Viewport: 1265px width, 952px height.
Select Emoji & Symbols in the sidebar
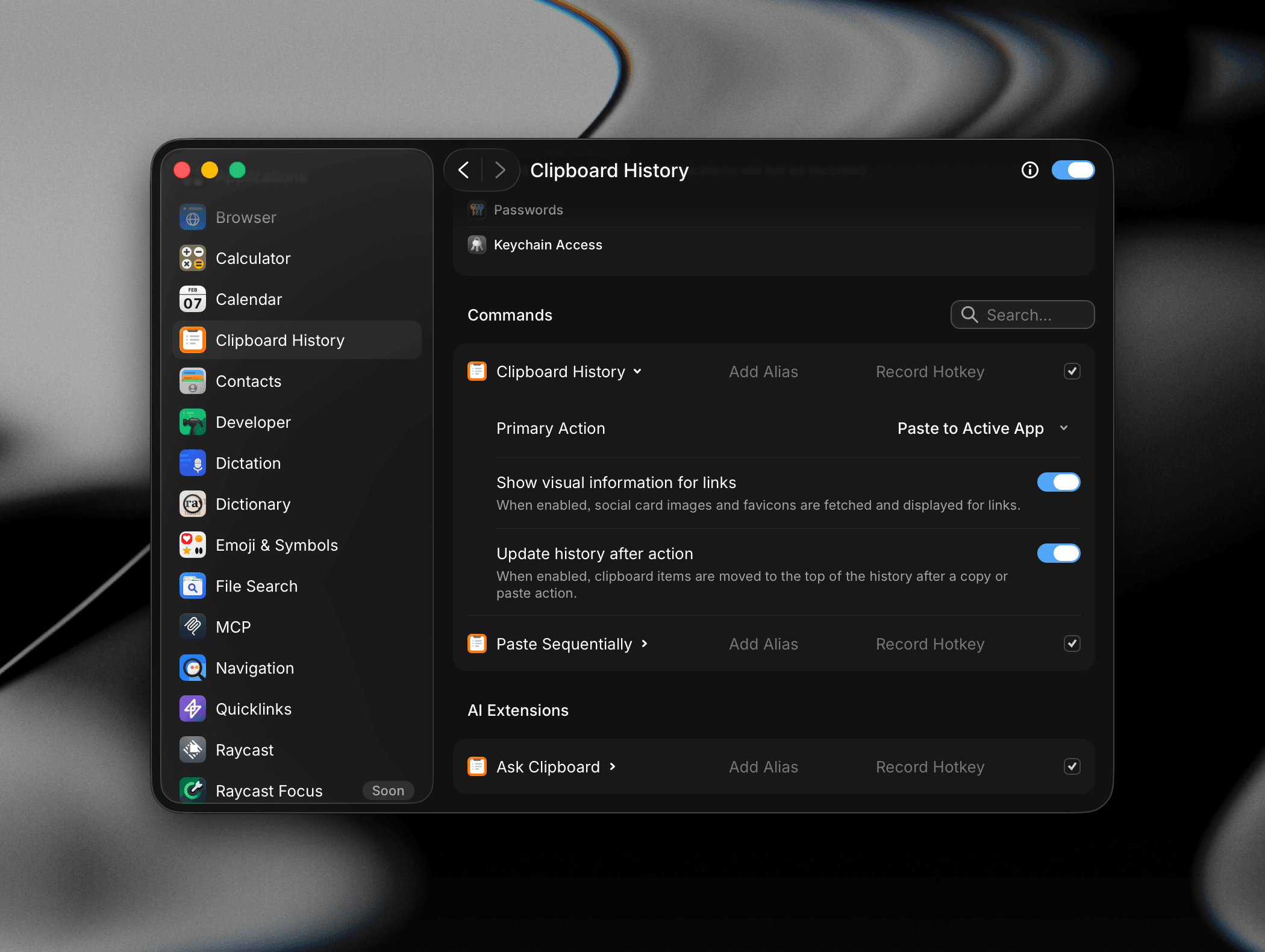click(x=297, y=545)
